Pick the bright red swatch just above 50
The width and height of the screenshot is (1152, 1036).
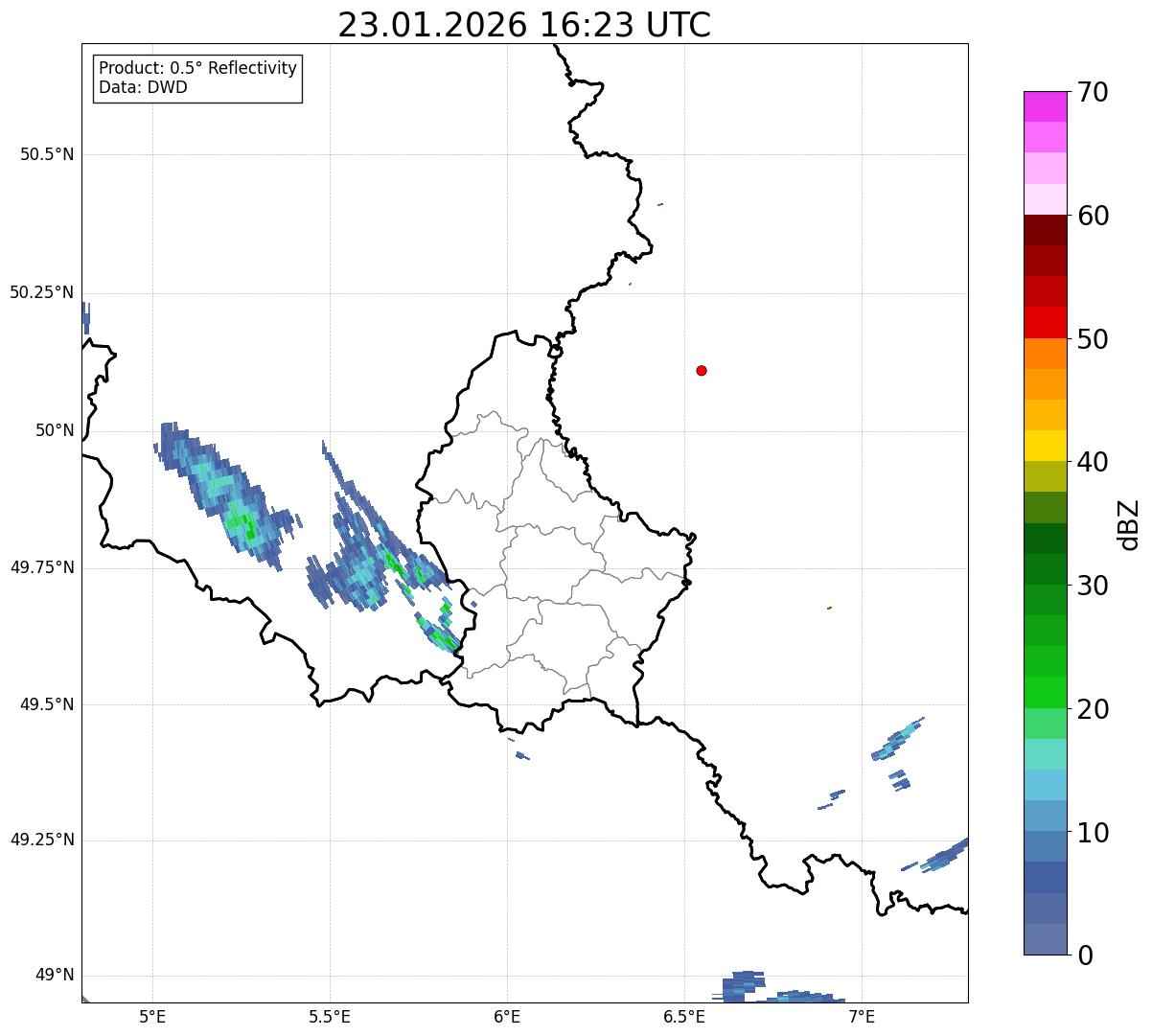(x=1045, y=323)
